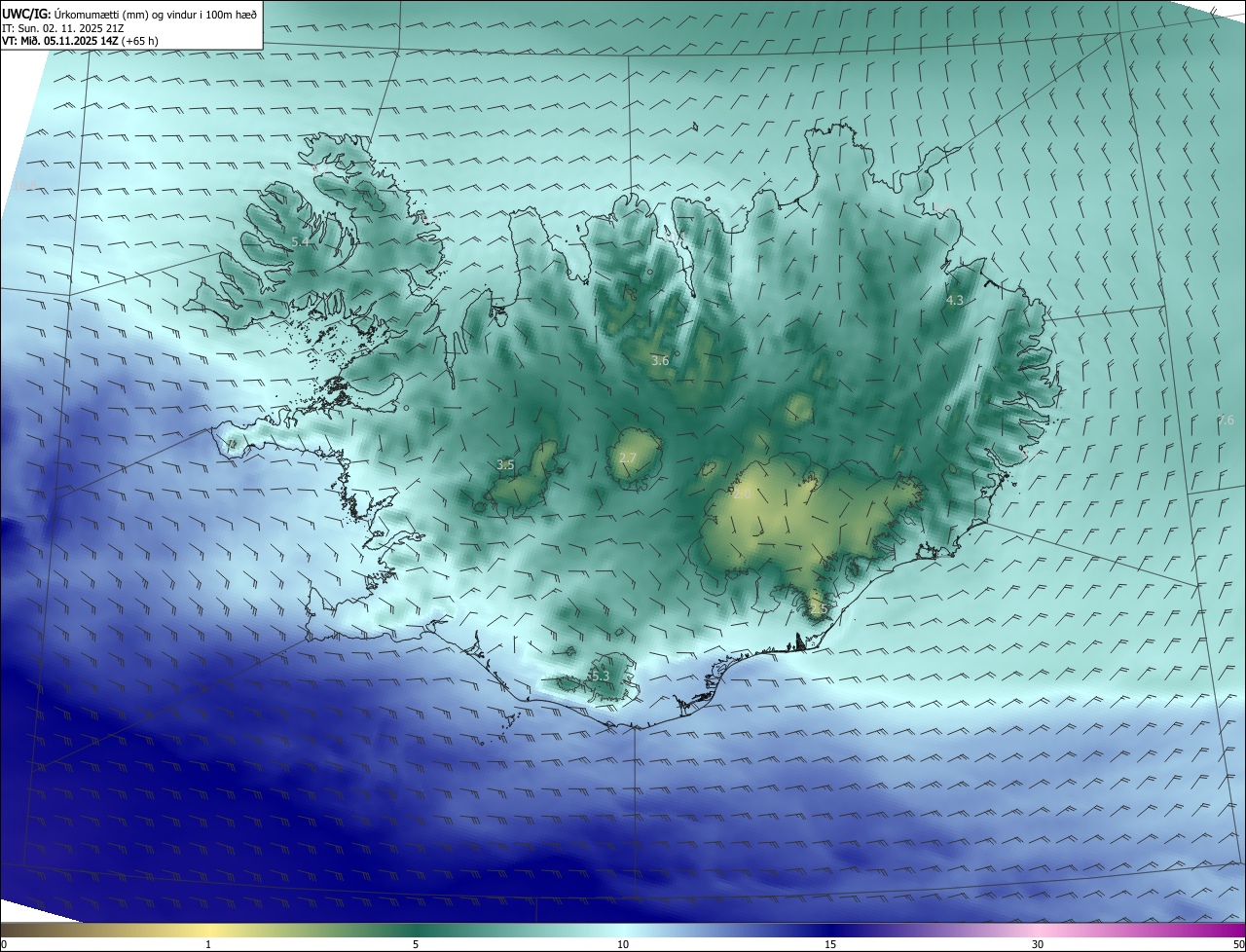Click the 5.3 value label near the south coast

[x=600, y=676]
